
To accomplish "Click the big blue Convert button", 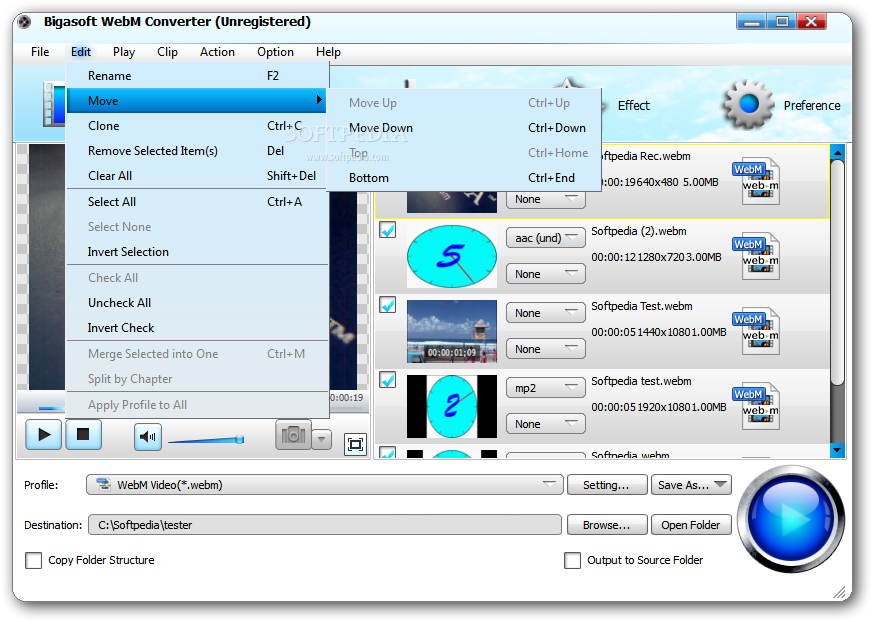I will (x=791, y=518).
